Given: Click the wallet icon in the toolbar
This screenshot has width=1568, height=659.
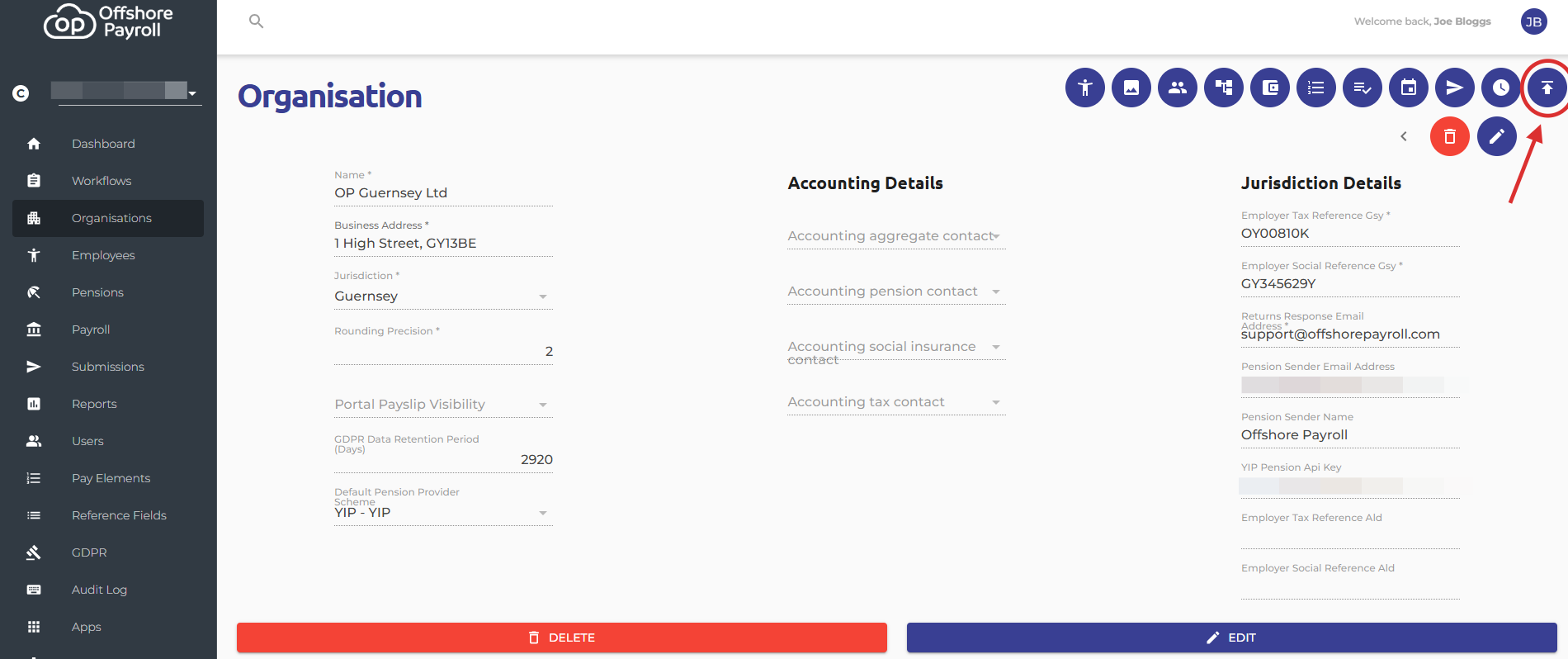Looking at the screenshot, I should click(x=1270, y=88).
